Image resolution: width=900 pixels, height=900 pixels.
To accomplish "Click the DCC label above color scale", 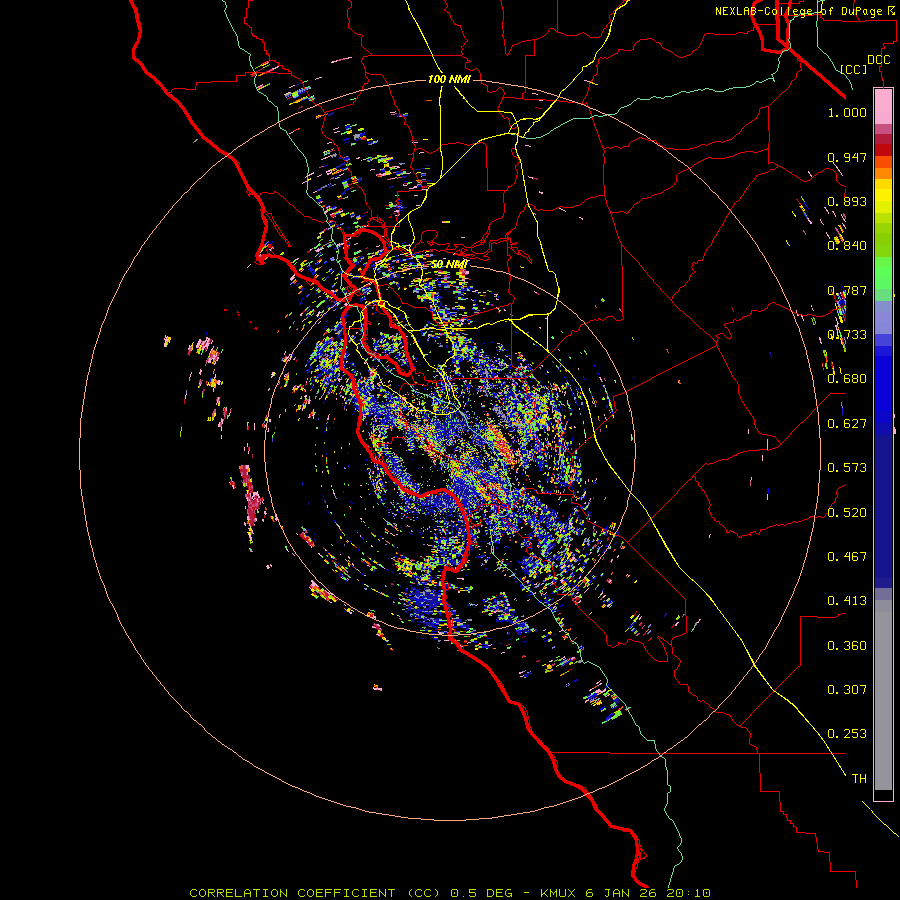I will [x=878, y=60].
